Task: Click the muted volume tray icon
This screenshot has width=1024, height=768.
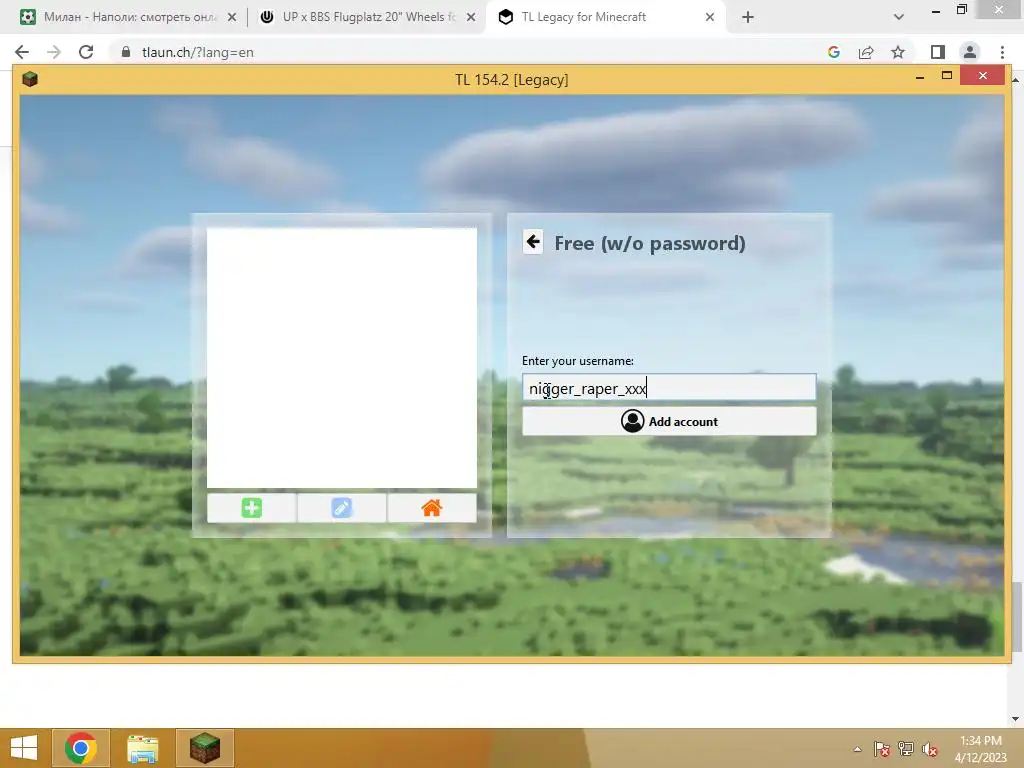Action: tap(929, 749)
